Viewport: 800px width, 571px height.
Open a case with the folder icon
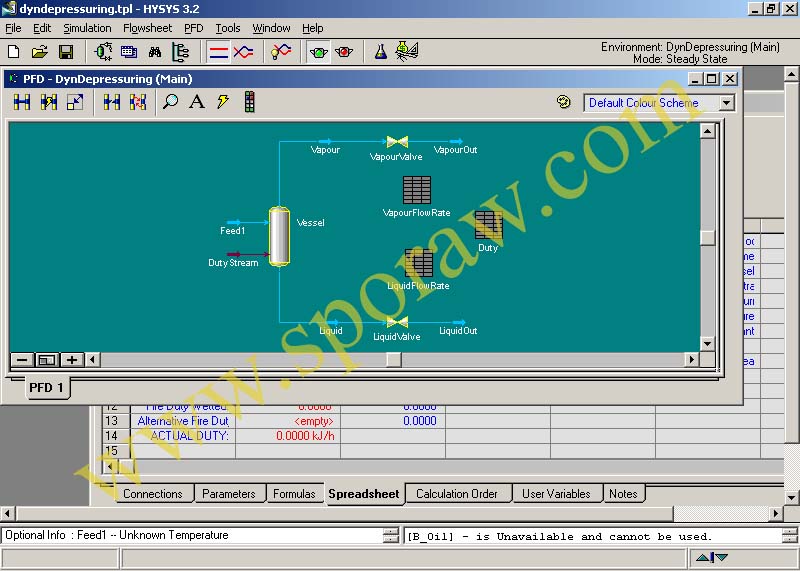40,51
